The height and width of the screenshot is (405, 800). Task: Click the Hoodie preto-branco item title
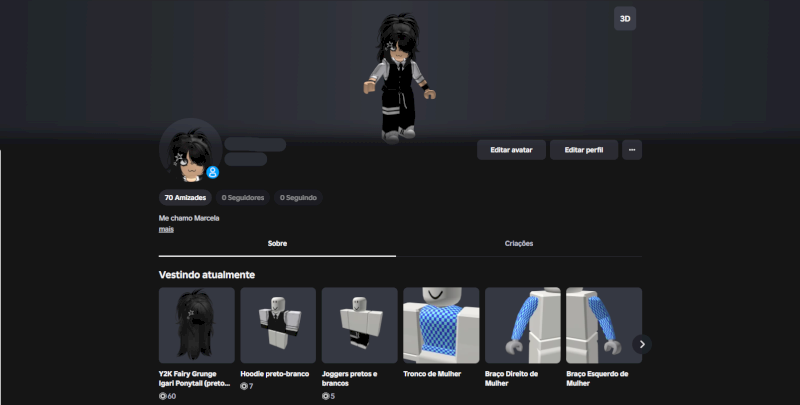pos(274,374)
